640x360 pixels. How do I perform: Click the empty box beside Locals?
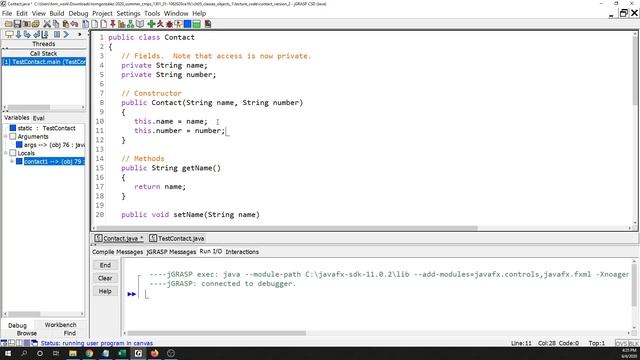click(13, 153)
